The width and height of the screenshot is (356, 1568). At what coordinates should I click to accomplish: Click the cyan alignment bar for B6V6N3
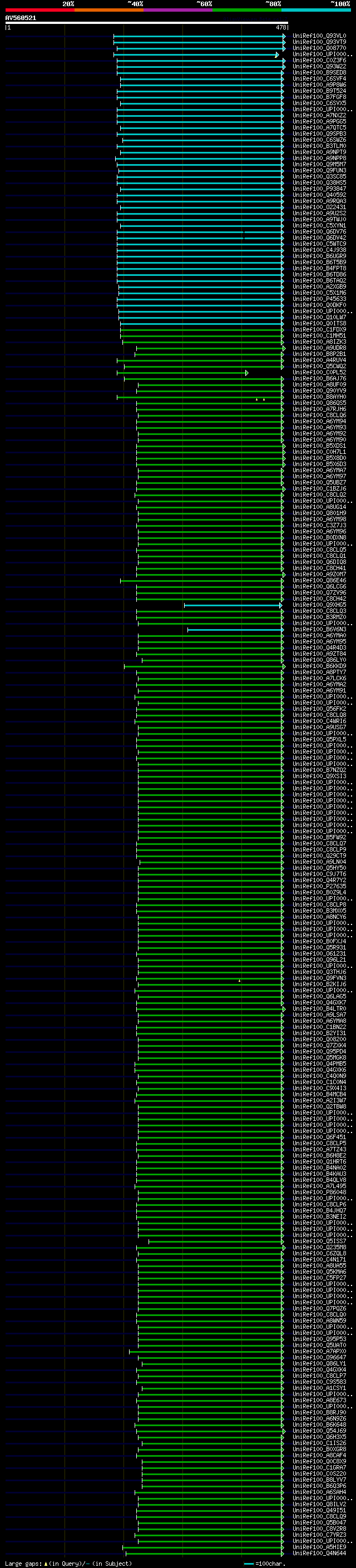tap(235, 630)
